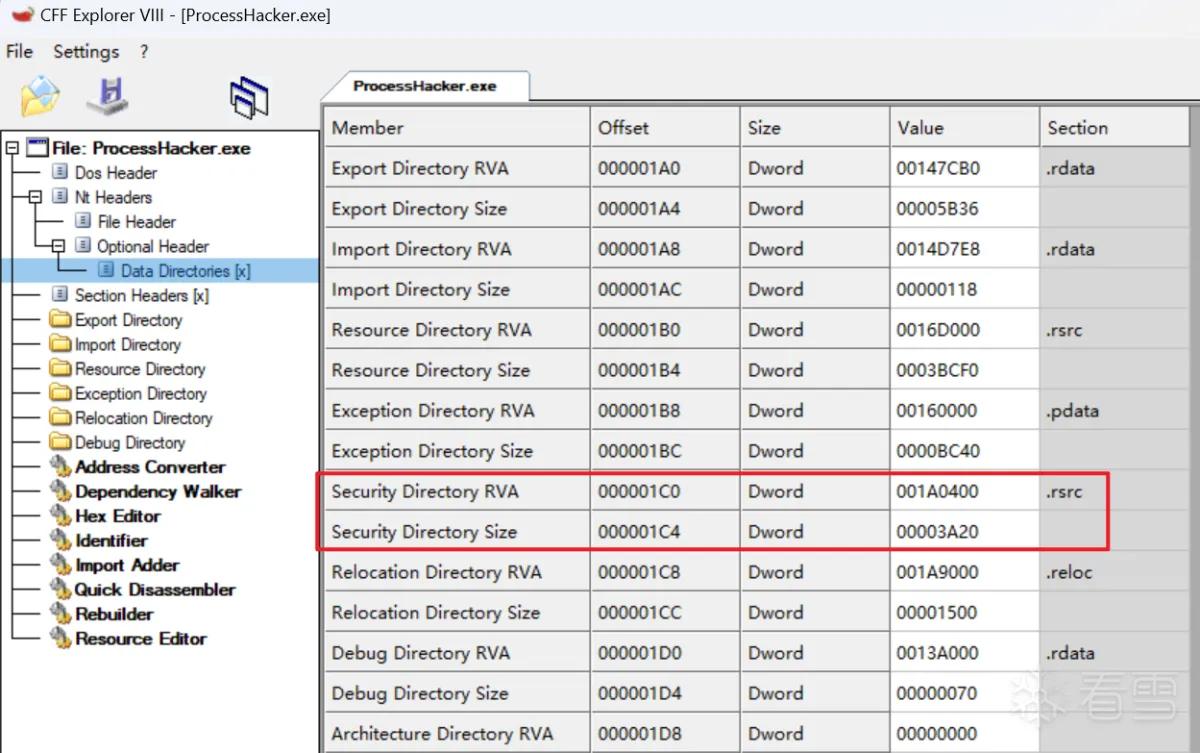Screen dimensions: 1200x753
Task: Launch the Address Converter tool
Action: click(150, 467)
